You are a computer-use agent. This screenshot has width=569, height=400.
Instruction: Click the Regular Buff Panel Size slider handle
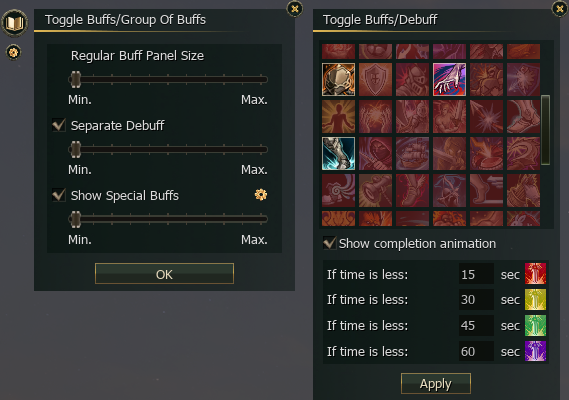coord(75,79)
